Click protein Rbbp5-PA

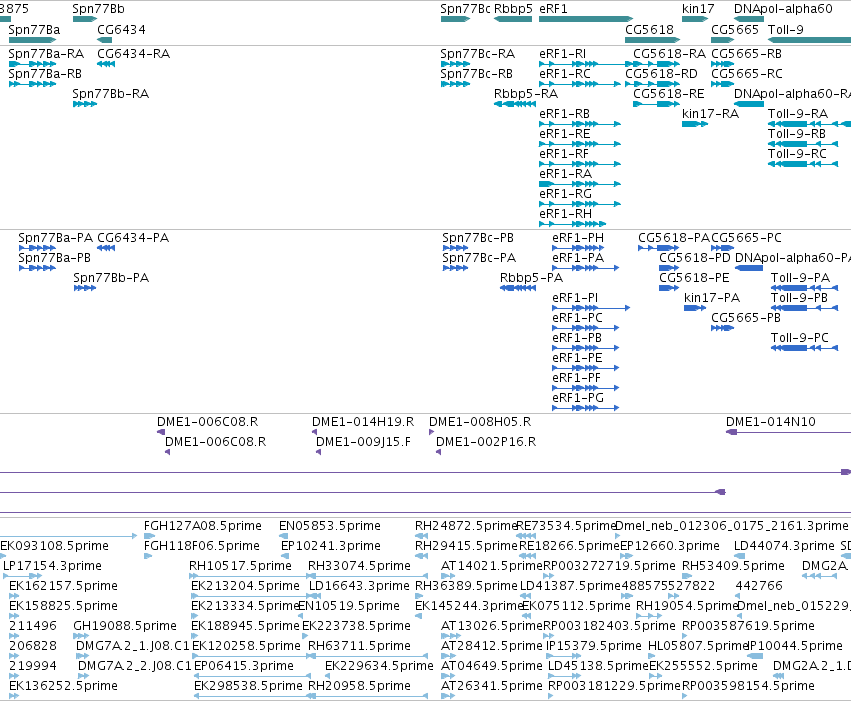531,278
